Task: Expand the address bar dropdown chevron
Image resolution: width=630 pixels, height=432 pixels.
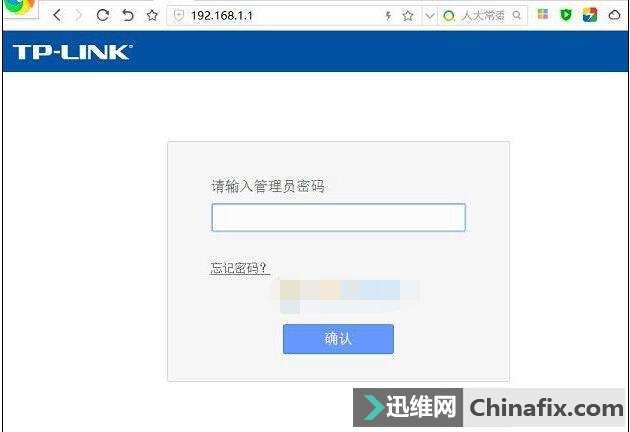Action: coord(430,16)
